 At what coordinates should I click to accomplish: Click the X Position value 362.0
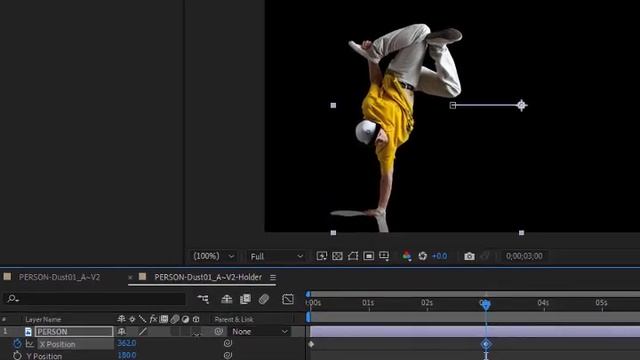[127, 343]
